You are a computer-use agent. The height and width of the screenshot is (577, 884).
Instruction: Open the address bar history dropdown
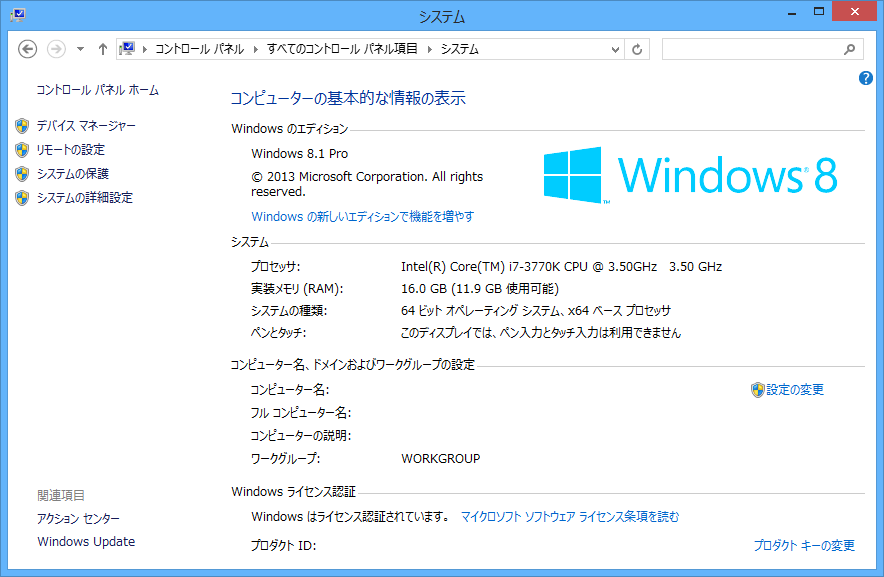pos(615,50)
